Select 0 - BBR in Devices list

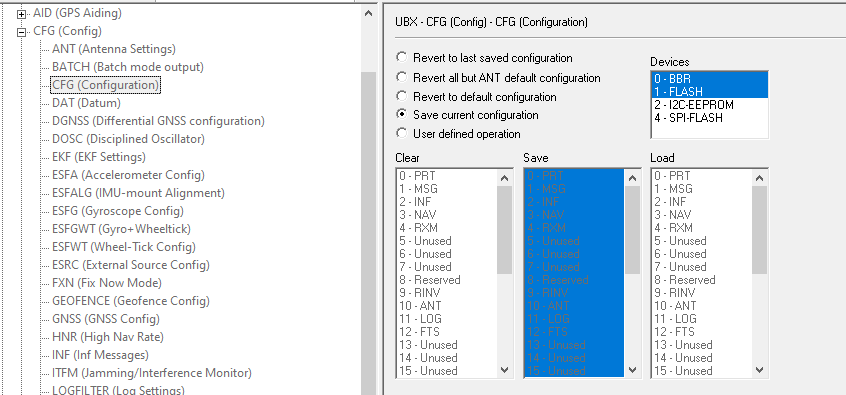tap(709, 79)
